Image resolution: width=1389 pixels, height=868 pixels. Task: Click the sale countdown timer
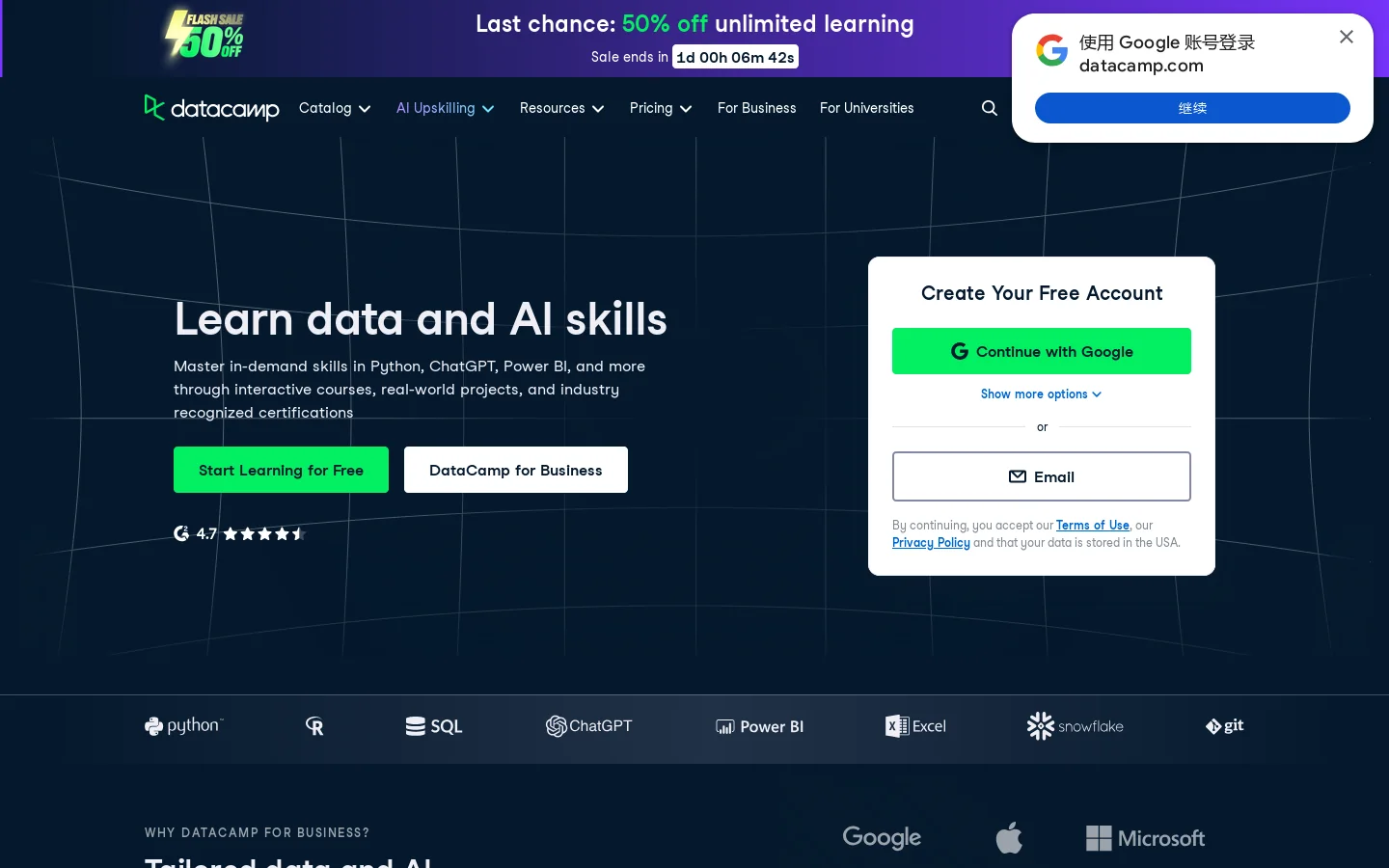tap(736, 57)
